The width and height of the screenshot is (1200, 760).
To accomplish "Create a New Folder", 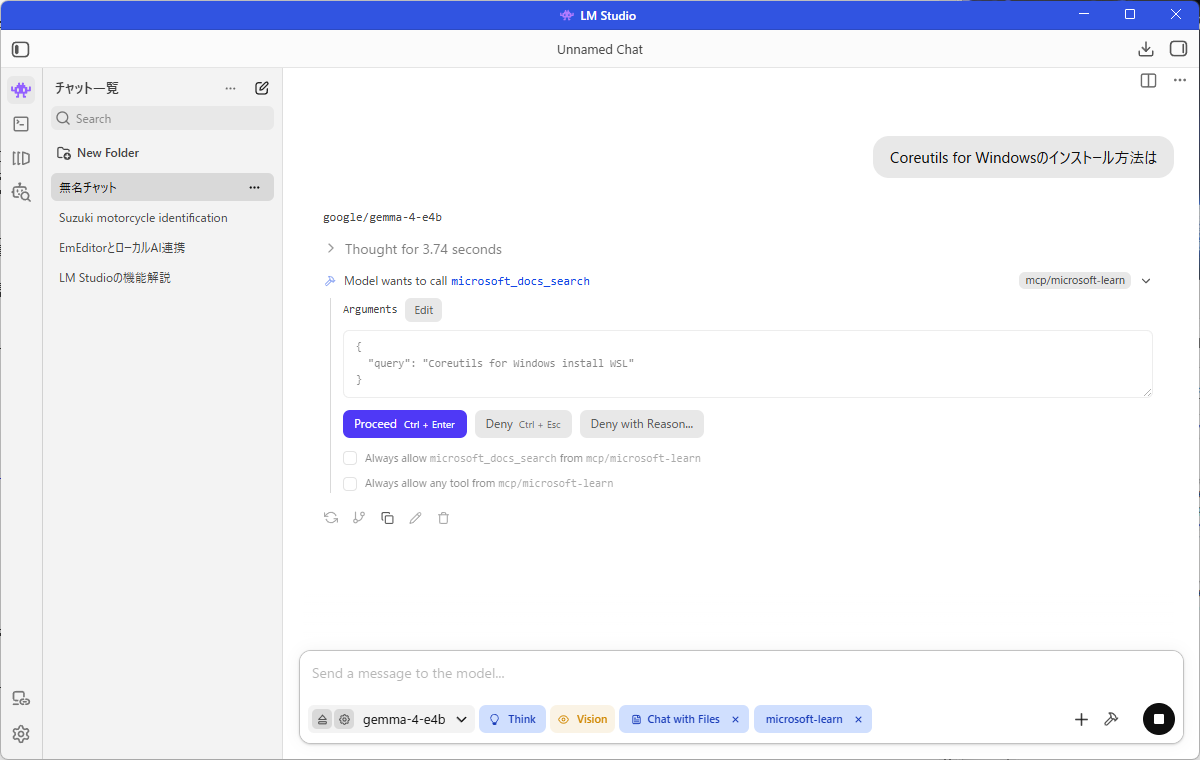I will click(x=98, y=153).
